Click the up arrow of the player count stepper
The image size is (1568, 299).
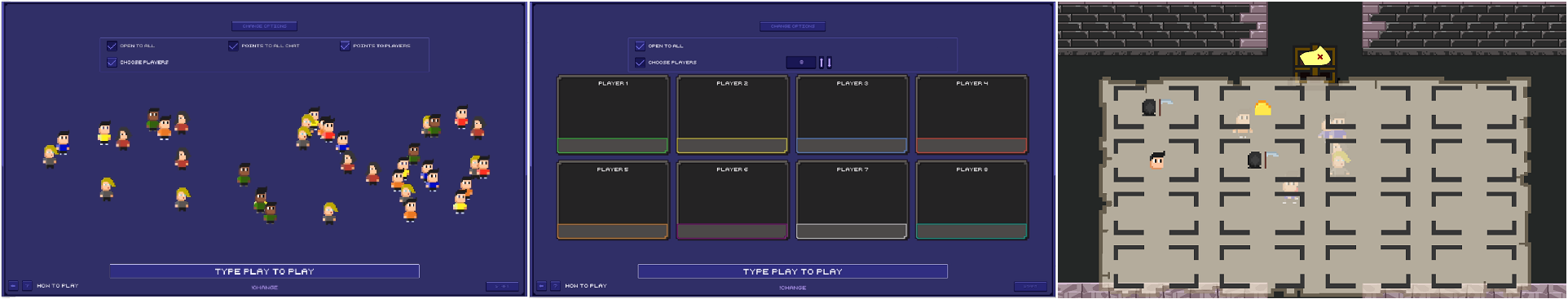tap(821, 62)
